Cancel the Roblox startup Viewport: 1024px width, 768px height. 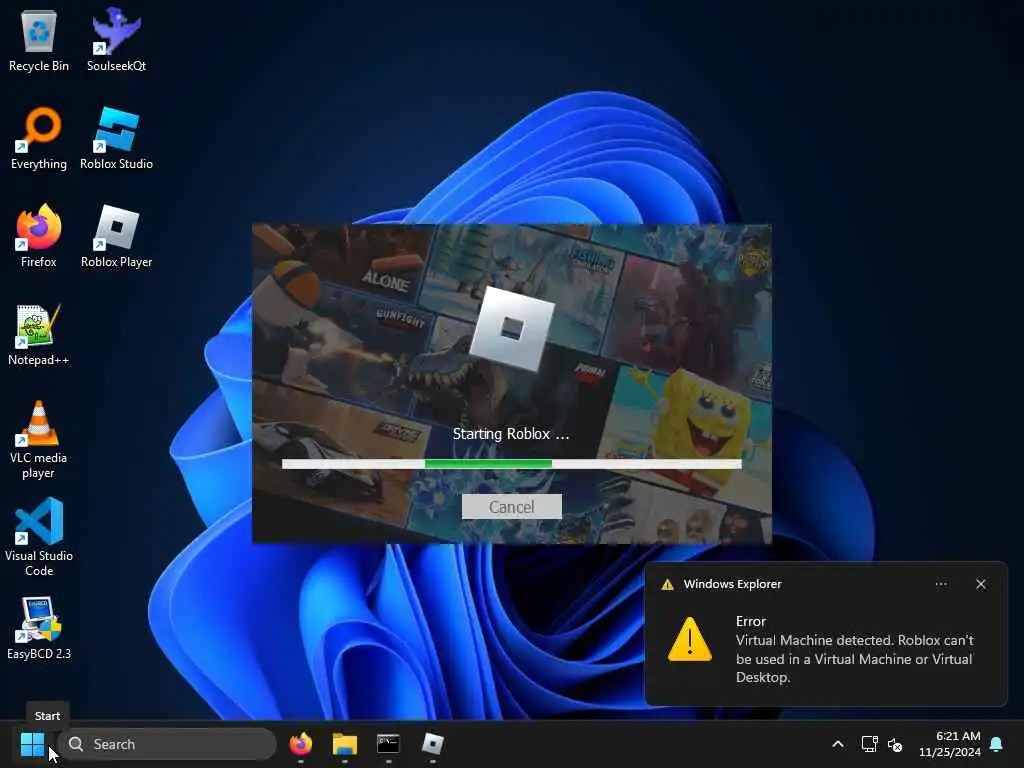(x=511, y=507)
